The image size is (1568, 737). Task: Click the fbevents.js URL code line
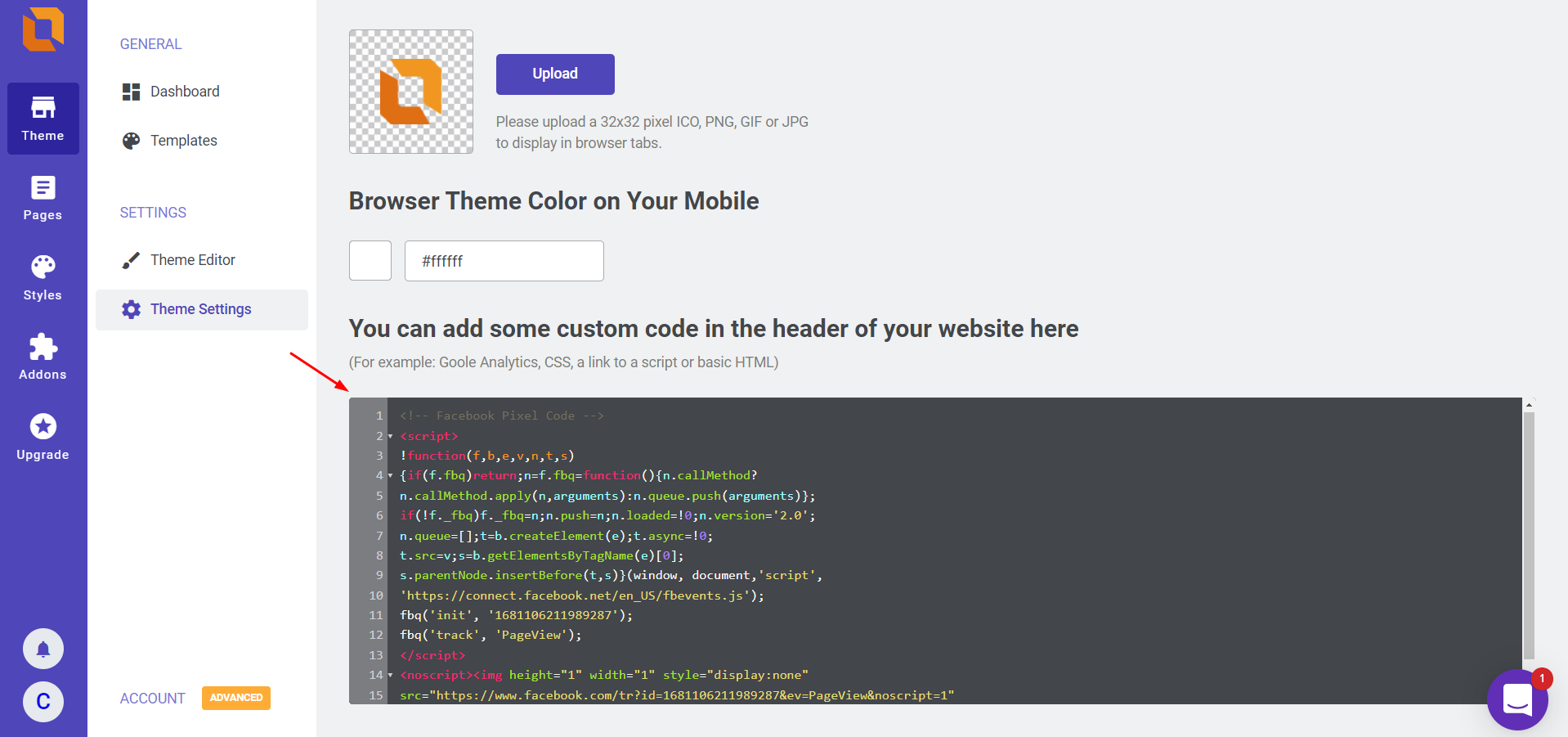click(x=581, y=595)
